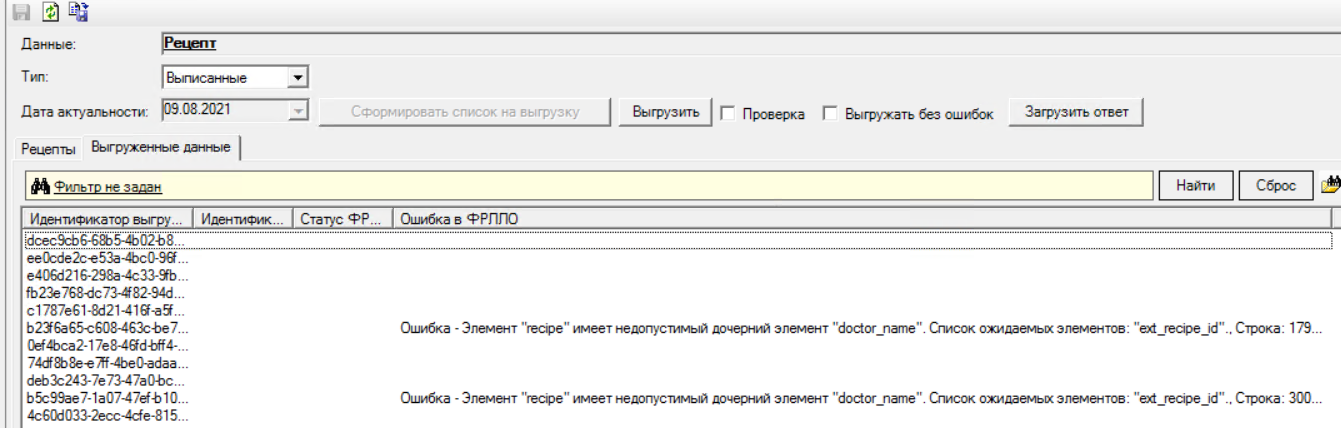The height and width of the screenshot is (428, 1341).
Task: Toggle Выгружать без ошибок checkbox
Action: [830, 113]
